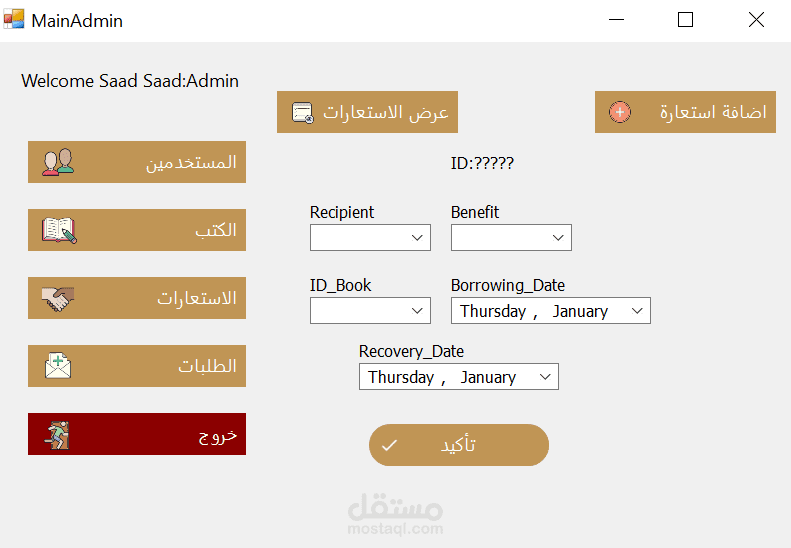The height and width of the screenshot is (548, 791).
Task: Click the red plus add-borrowing icon
Action: 620,112
